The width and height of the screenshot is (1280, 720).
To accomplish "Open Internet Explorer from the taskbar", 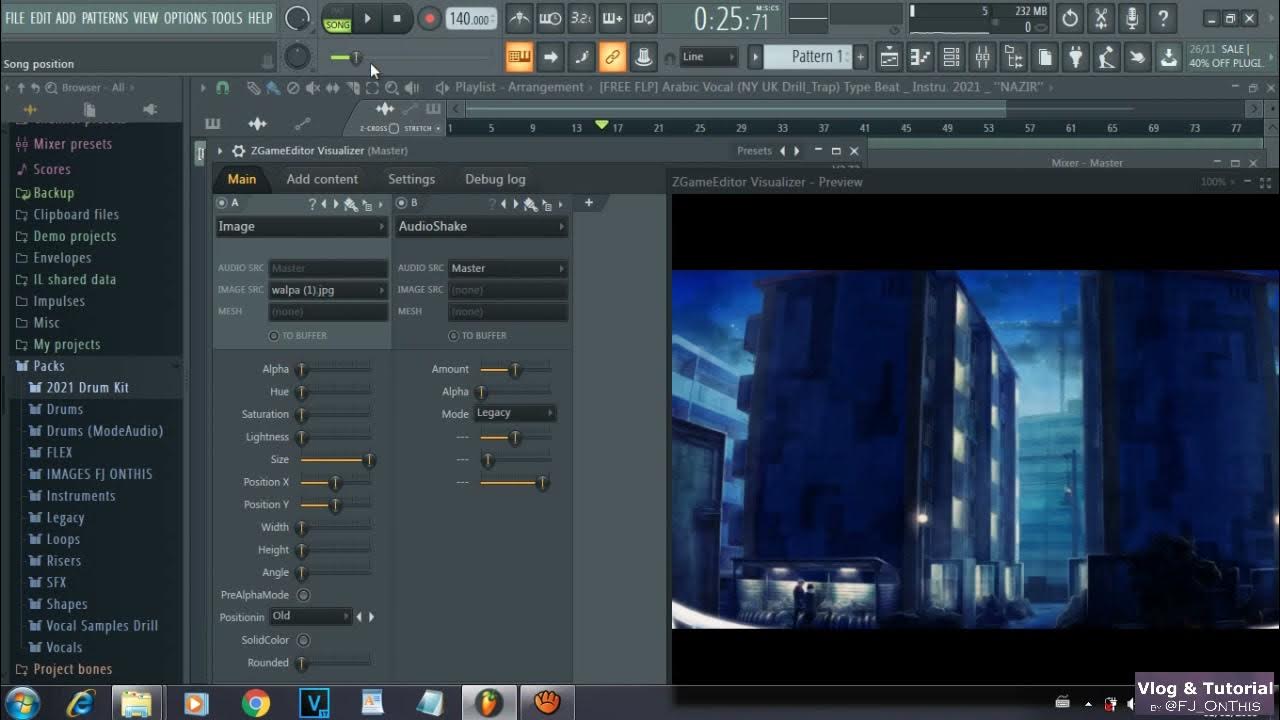I will [x=80, y=703].
